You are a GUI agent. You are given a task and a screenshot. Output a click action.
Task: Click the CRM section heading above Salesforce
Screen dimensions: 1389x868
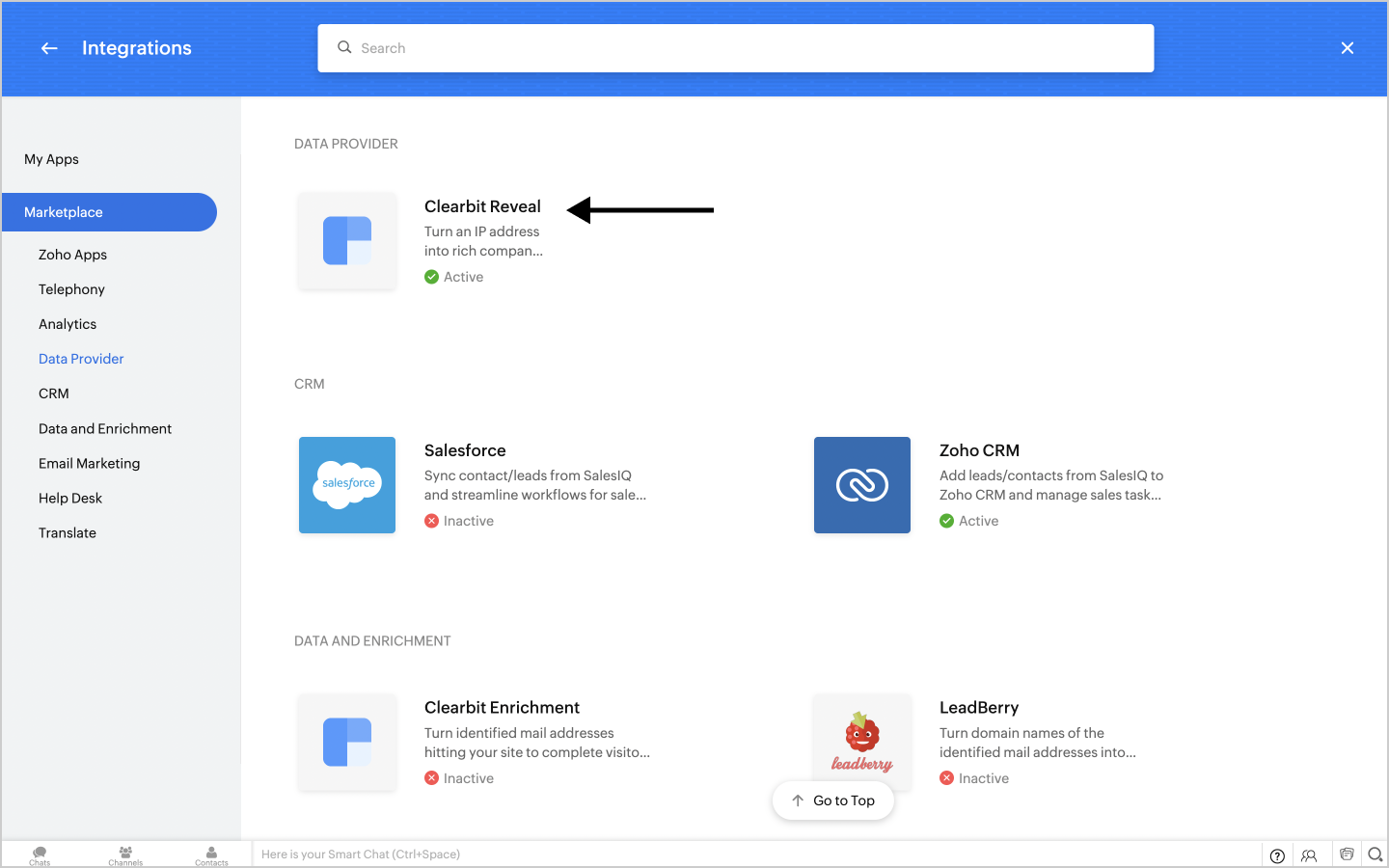point(310,384)
